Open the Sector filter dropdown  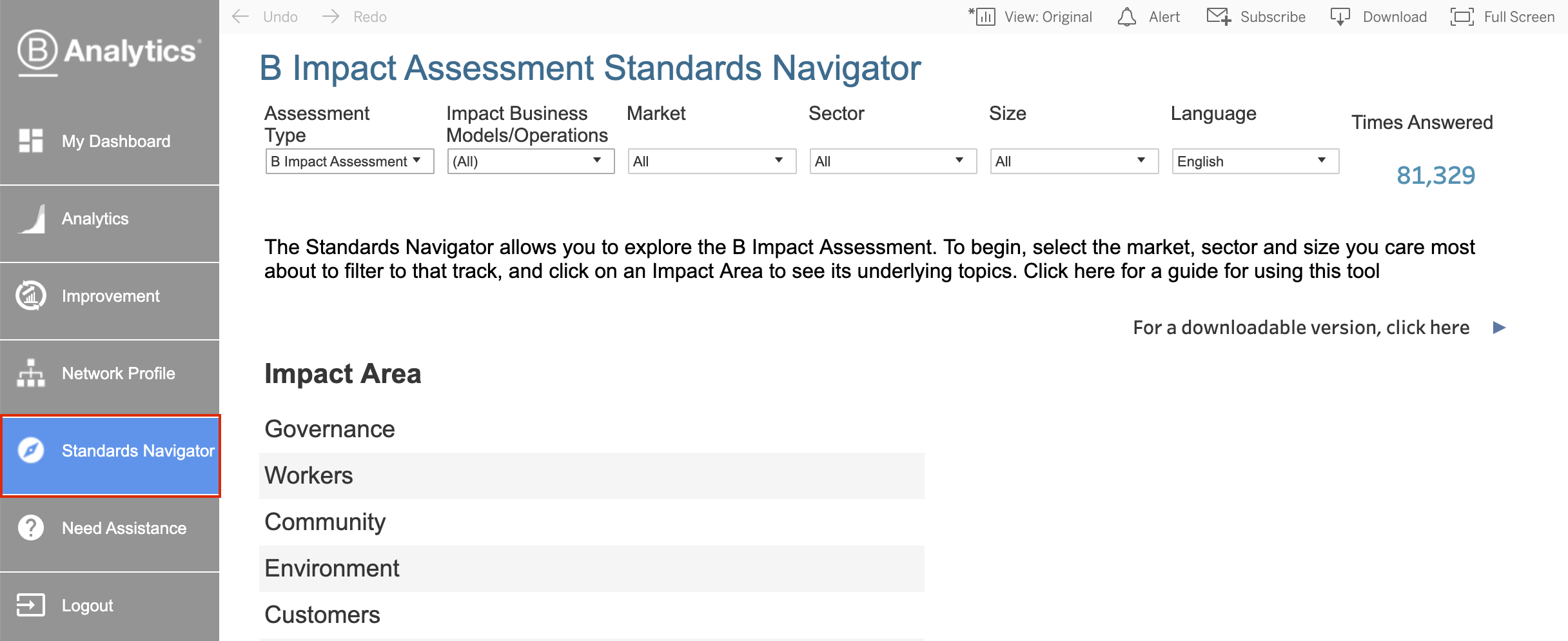[893, 161]
